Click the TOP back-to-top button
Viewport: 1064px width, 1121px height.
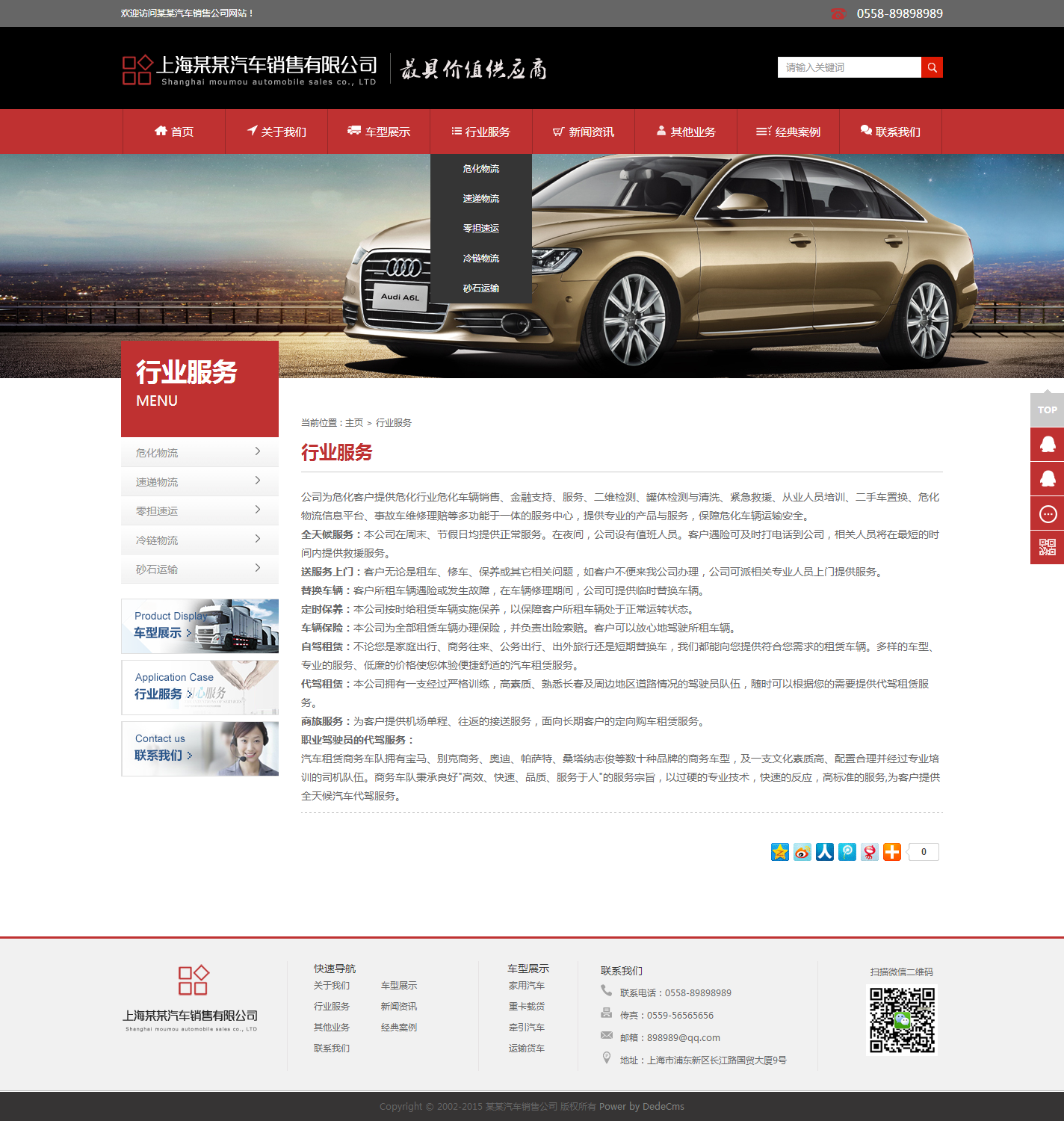[x=1047, y=410]
